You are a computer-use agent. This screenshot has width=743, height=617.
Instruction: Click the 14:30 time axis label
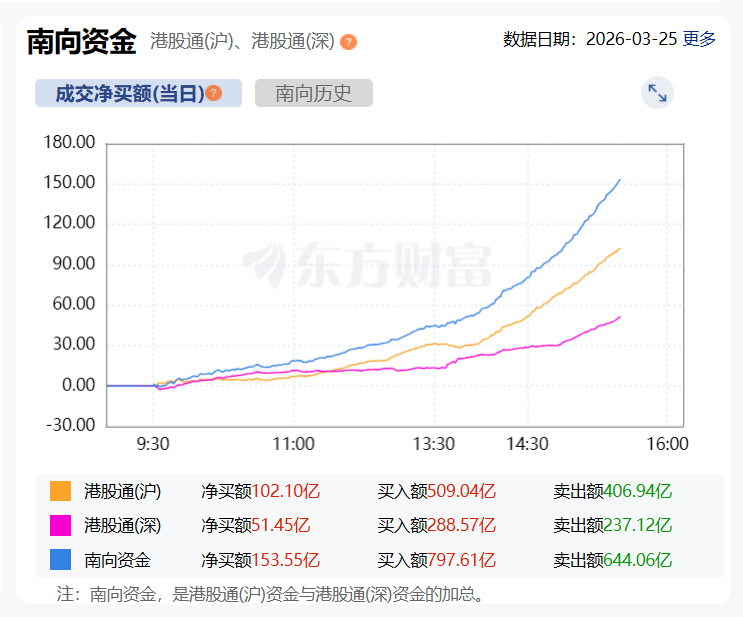(x=527, y=444)
